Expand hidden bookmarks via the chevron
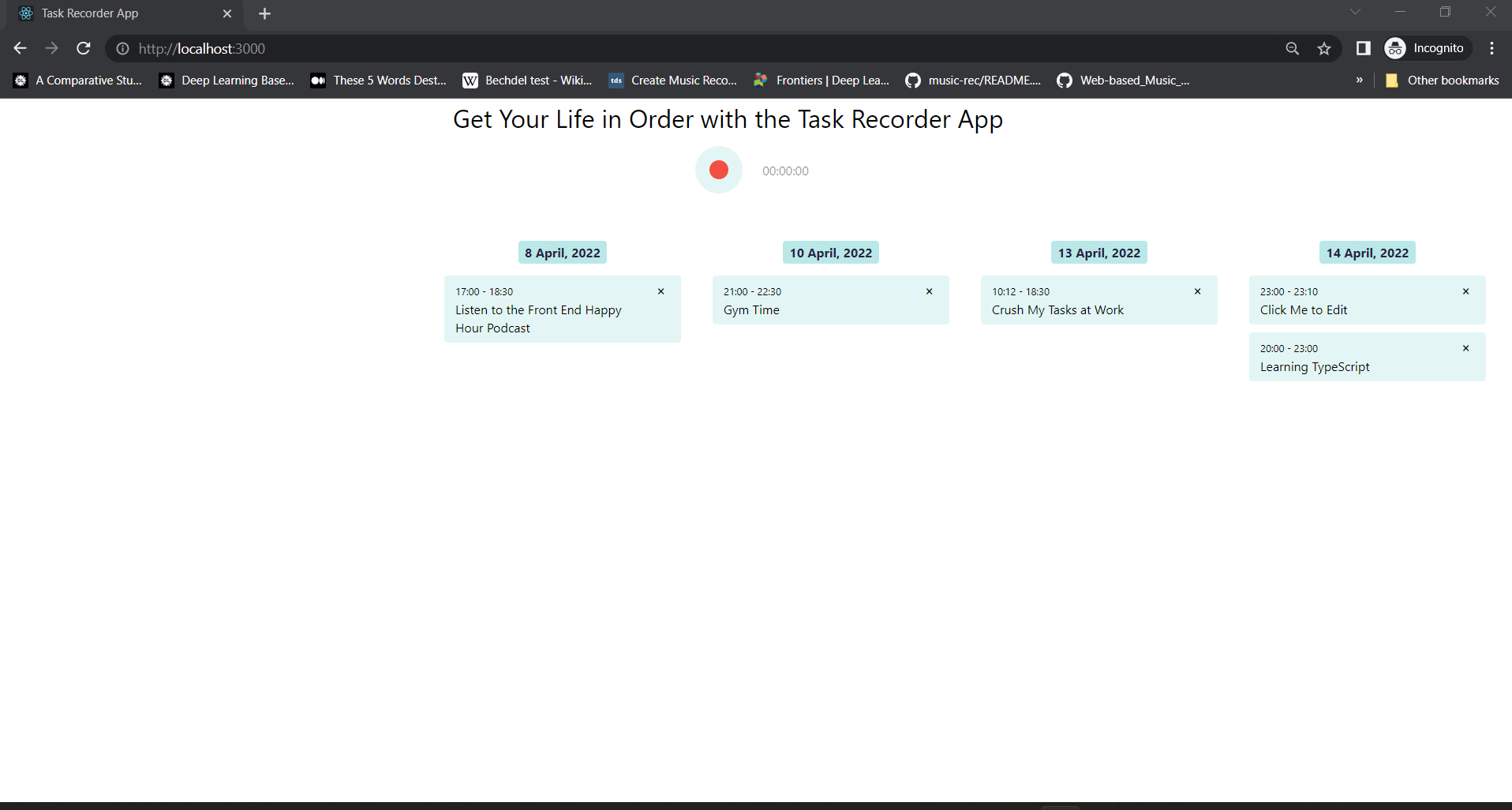1512x810 pixels. click(x=1359, y=80)
